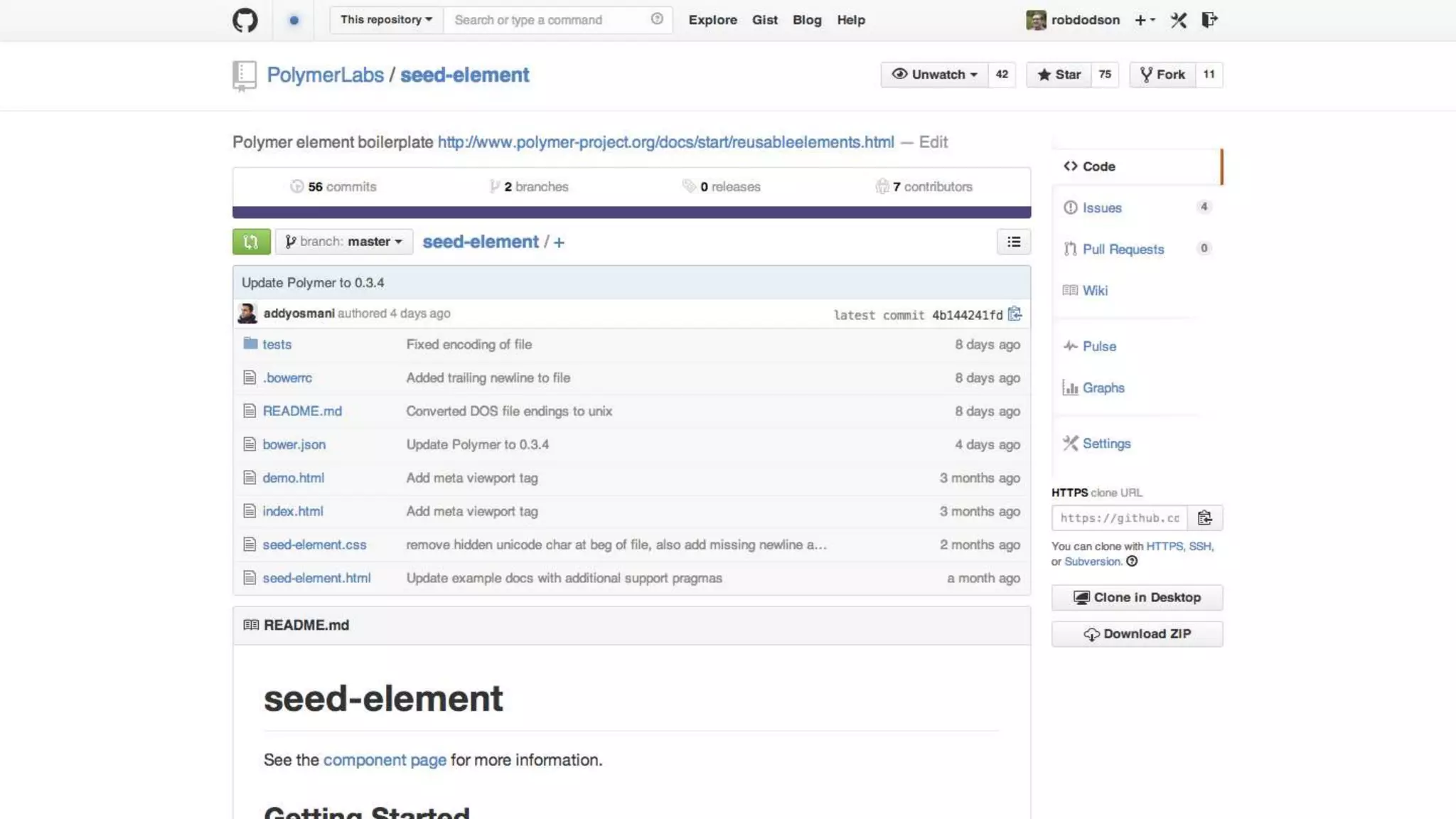Open the Issues tab in sidebar
1456x819 pixels.
(1101, 208)
